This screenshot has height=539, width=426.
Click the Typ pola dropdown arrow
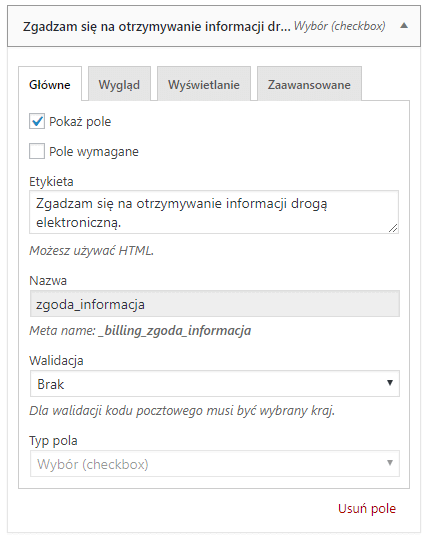coord(390,463)
